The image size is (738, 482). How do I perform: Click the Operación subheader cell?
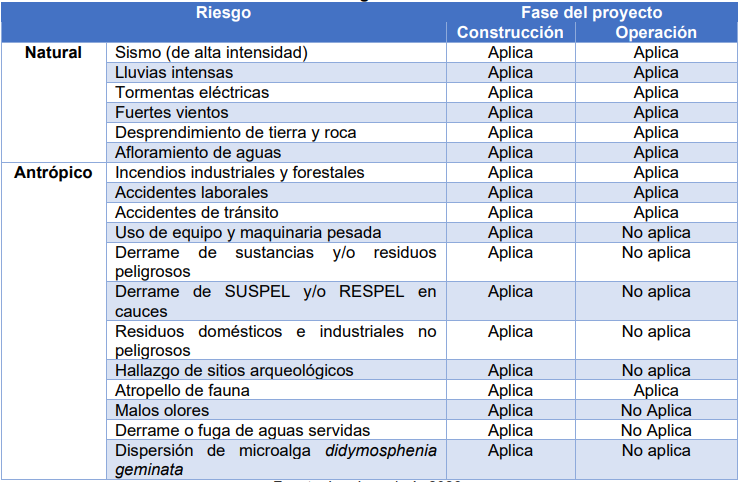tap(656, 32)
